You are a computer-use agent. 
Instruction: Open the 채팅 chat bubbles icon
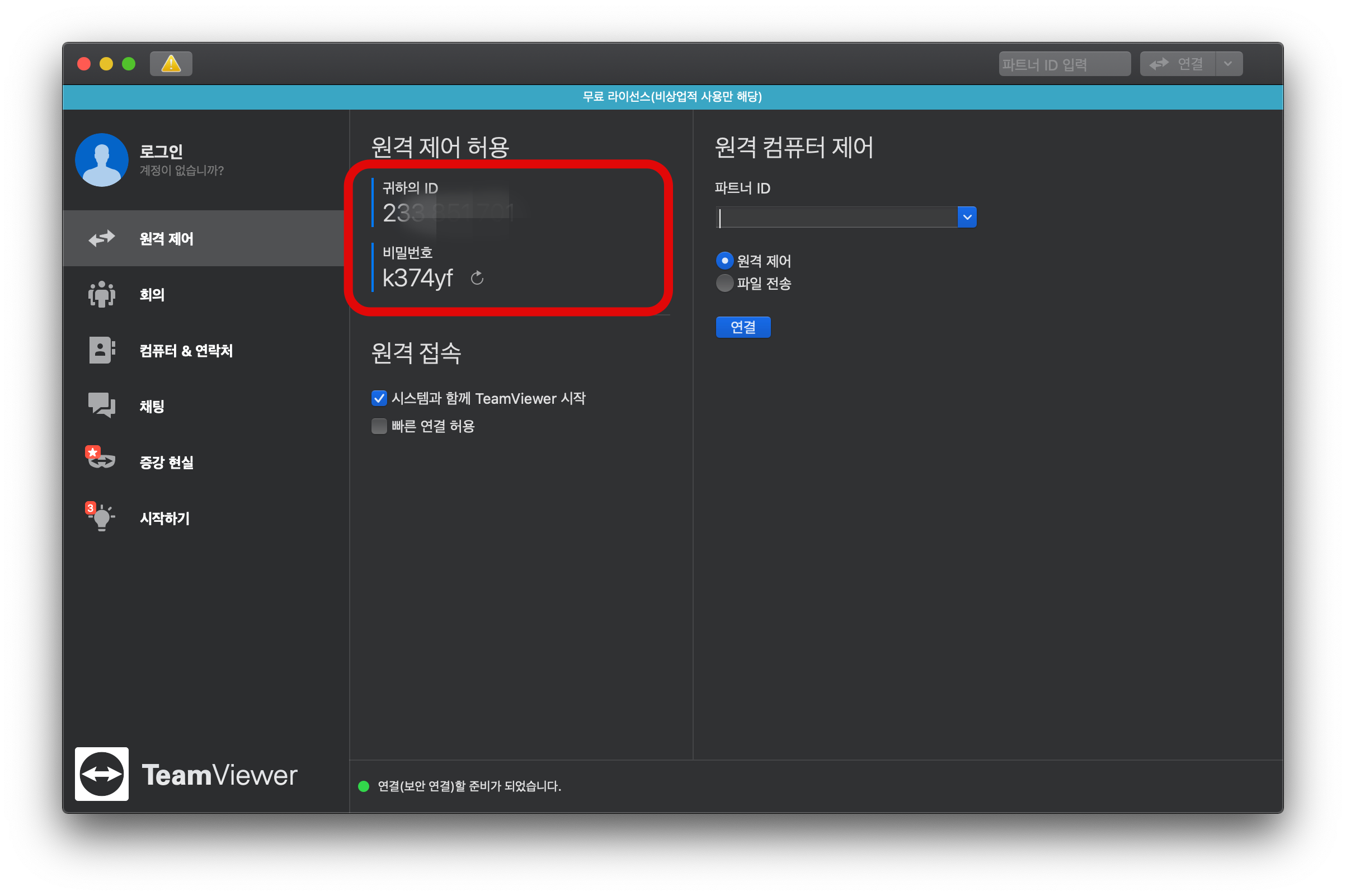(102, 405)
